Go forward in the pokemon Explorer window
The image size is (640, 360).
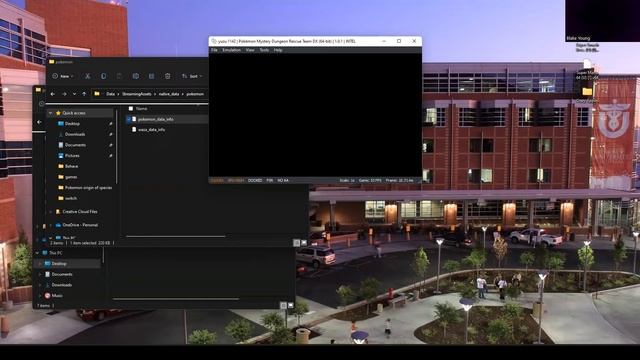point(64,94)
